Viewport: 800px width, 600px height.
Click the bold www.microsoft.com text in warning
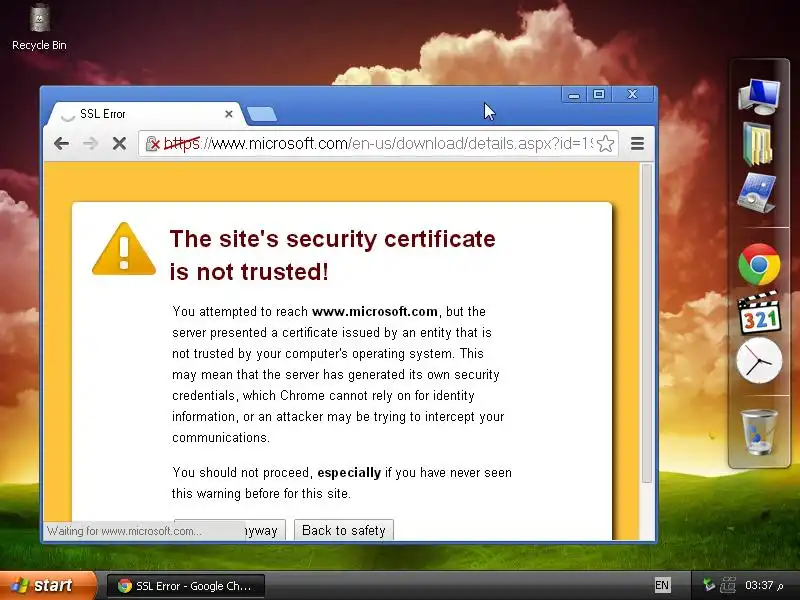(374, 311)
